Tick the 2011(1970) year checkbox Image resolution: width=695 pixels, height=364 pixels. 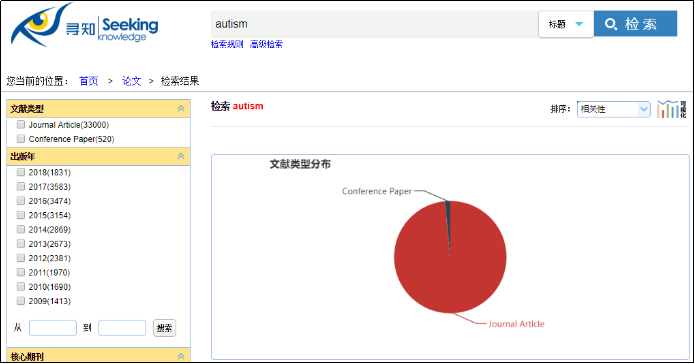tap(20, 272)
